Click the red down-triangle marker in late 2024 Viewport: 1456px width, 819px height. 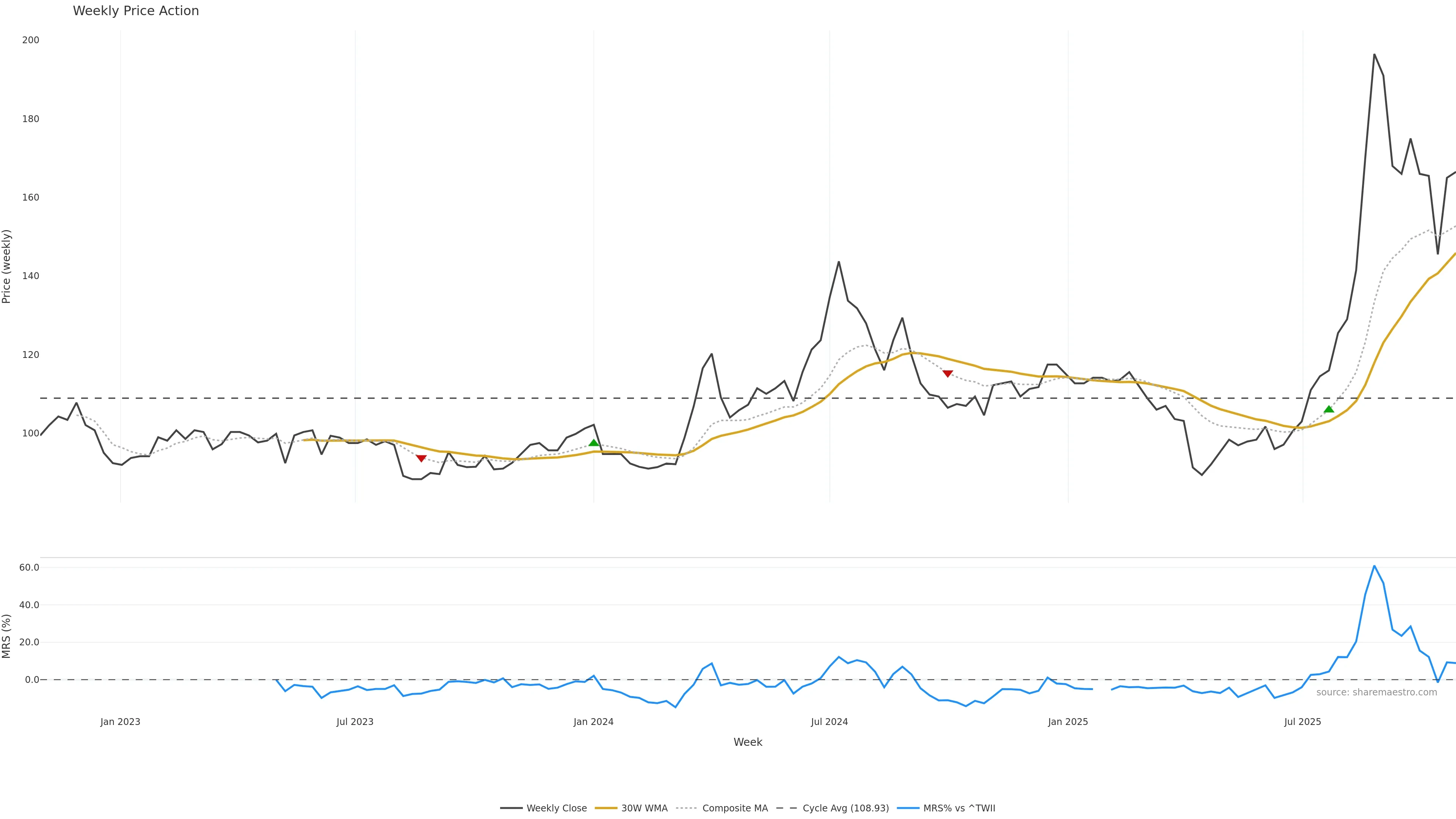coord(948,373)
